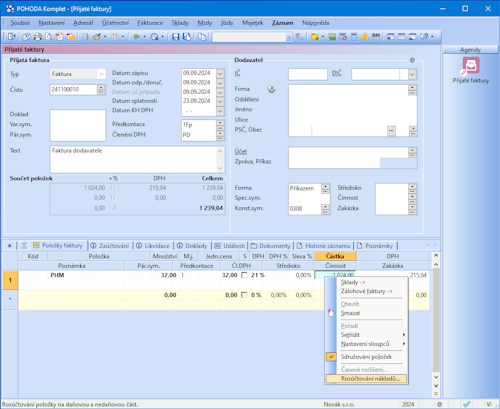Click the help question mark toolbar icon
500x409 pixels.
pyautogui.click(x=424, y=37)
